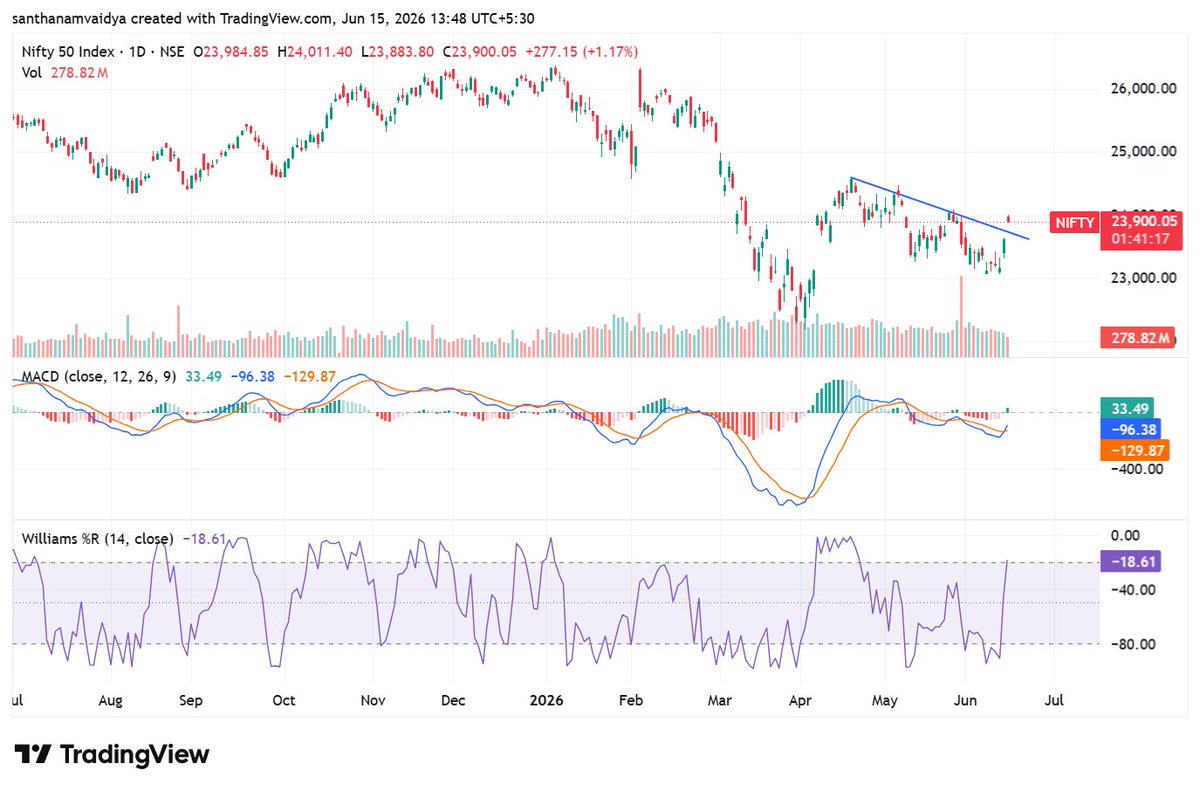Click the Aug label on the time axis
Image resolution: width=1200 pixels, height=791 pixels.
tap(111, 700)
